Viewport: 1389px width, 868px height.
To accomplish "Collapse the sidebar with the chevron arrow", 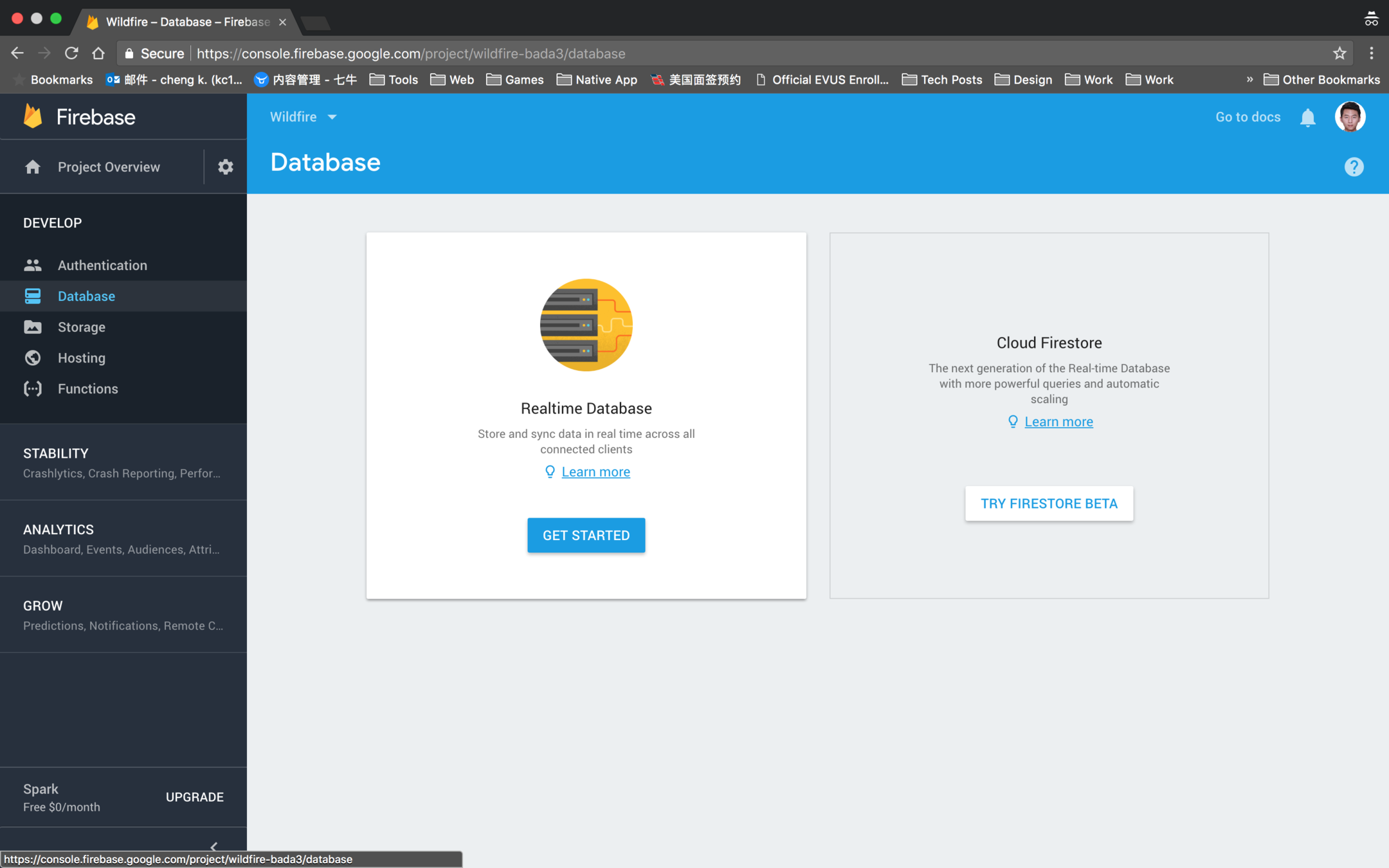I will point(214,846).
